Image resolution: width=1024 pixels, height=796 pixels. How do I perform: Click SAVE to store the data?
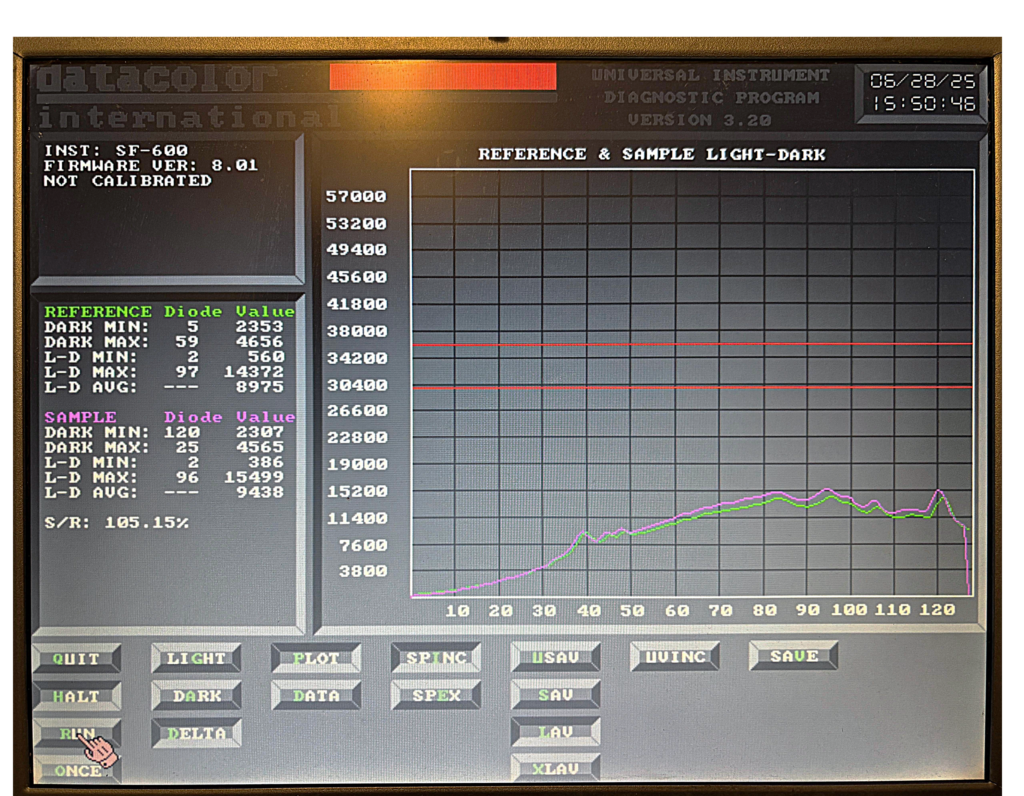[794, 656]
